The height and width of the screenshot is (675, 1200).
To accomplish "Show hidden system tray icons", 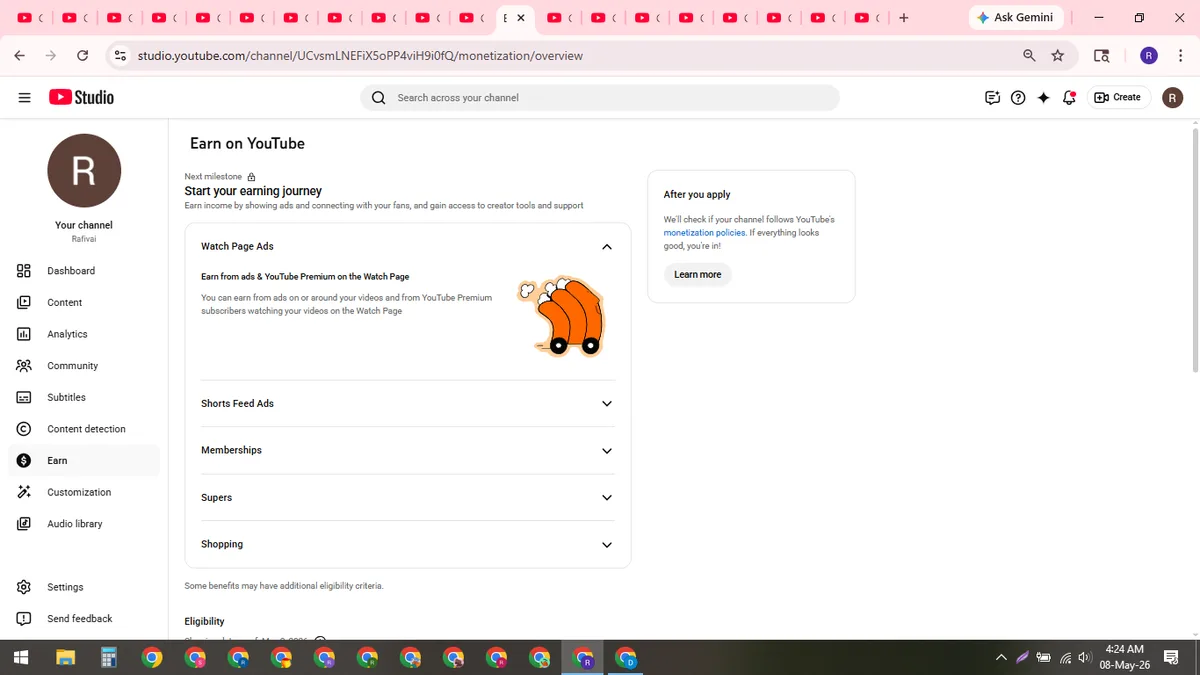I will coord(1001,657).
